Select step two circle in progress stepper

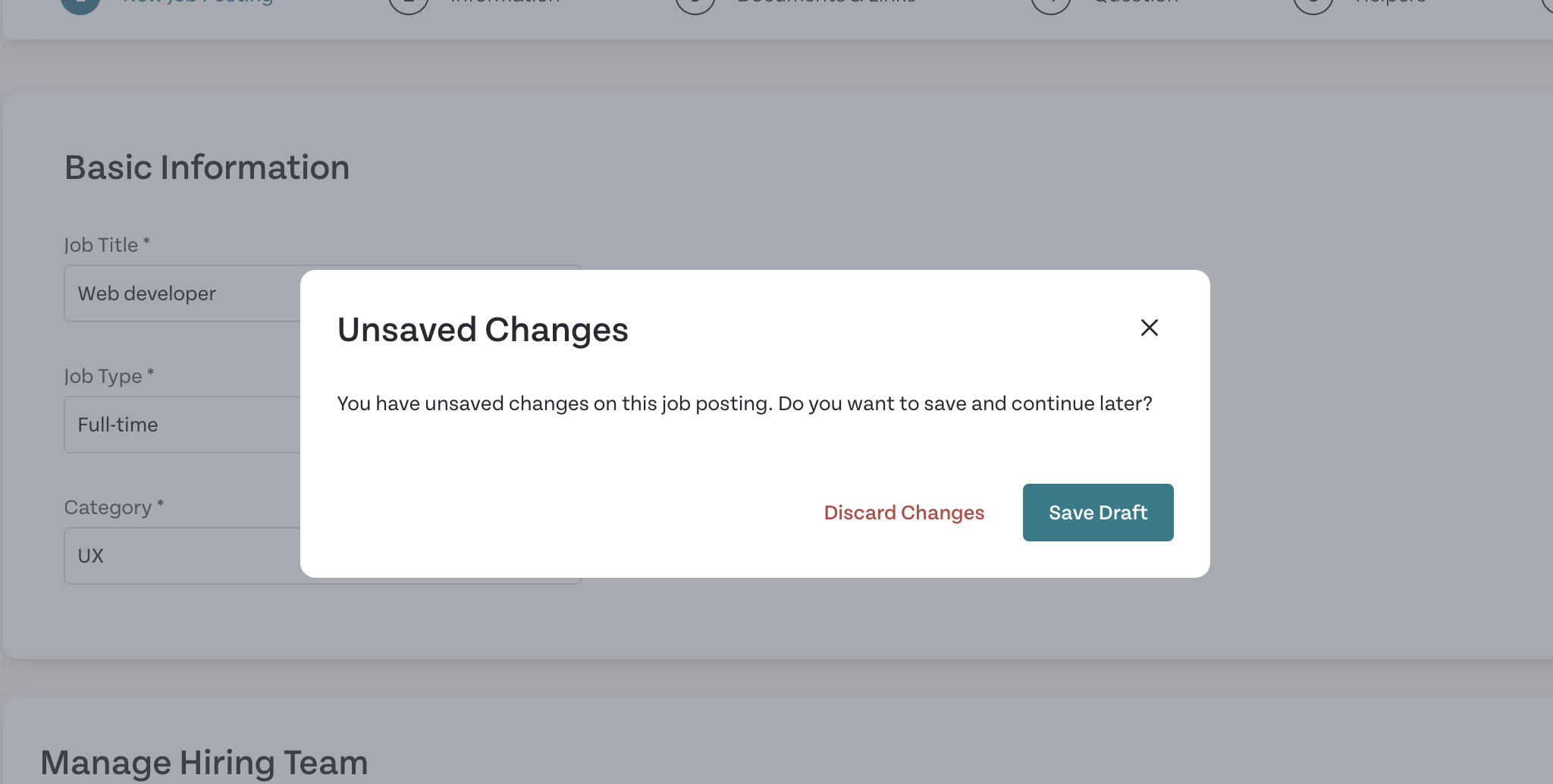pyautogui.click(x=409, y=4)
